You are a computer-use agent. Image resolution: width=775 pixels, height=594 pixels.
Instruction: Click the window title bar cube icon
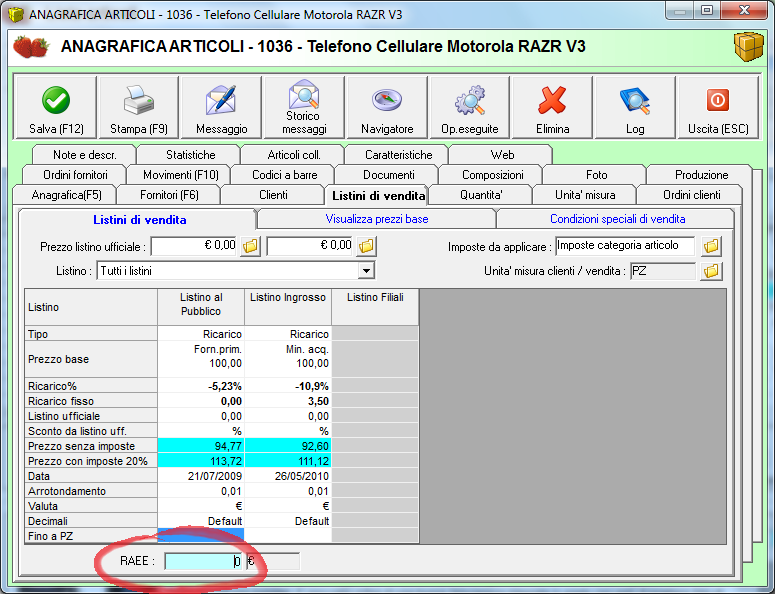pyautogui.click(x=16, y=14)
